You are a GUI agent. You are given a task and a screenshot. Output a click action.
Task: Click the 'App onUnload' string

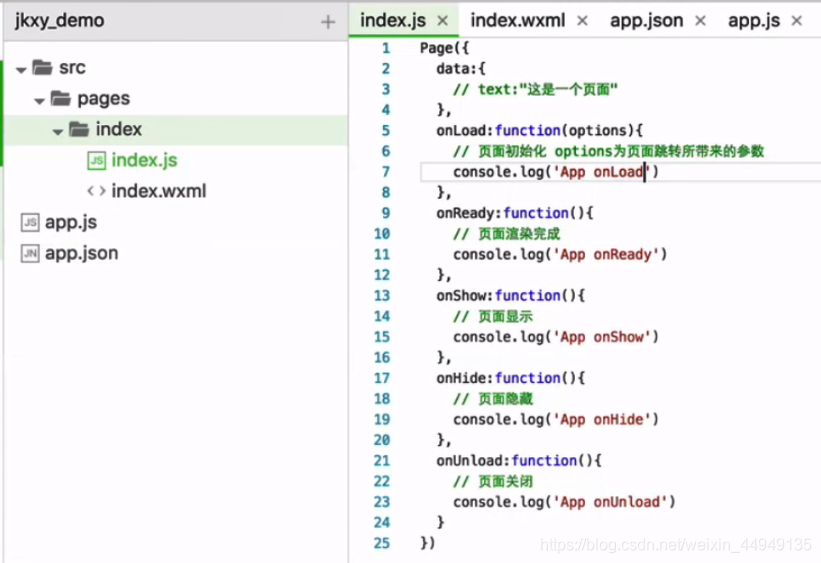(609, 502)
